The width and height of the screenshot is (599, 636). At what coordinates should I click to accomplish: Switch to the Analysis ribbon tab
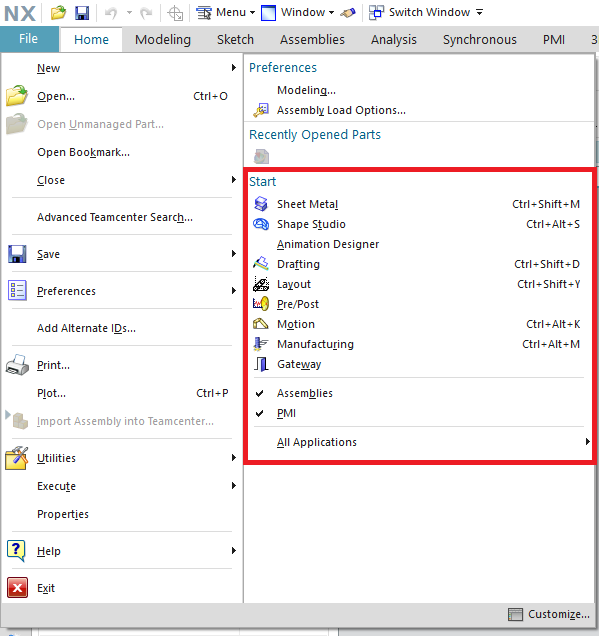pos(393,40)
